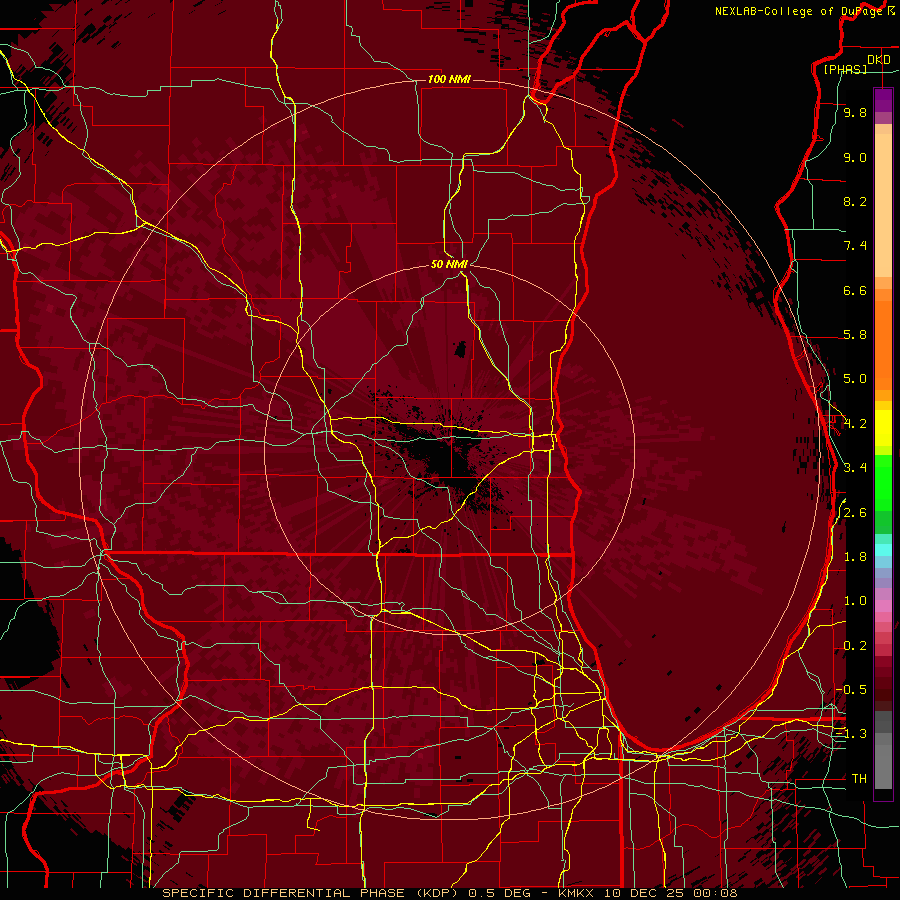Click the bright green band in the color bar
The height and width of the screenshot is (900, 900).
coord(883,483)
